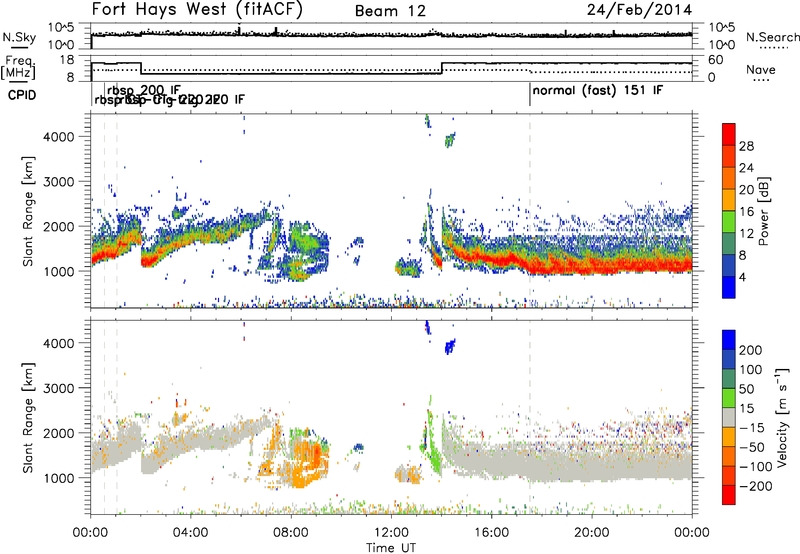Click the '3000' tick of the velocity panel
This screenshot has width=800, height=554.
[x=58, y=388]
